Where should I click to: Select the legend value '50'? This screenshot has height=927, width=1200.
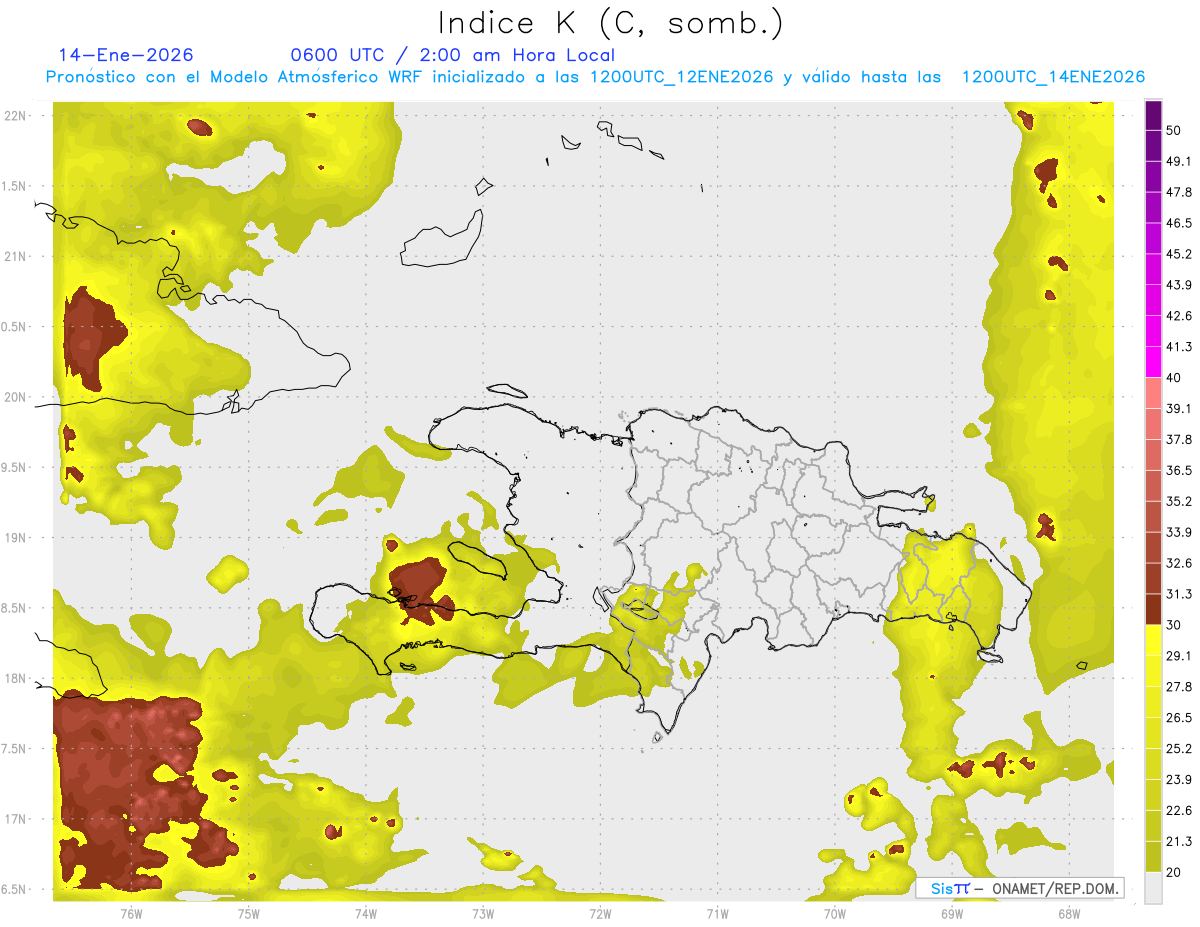pos(1175,132)
